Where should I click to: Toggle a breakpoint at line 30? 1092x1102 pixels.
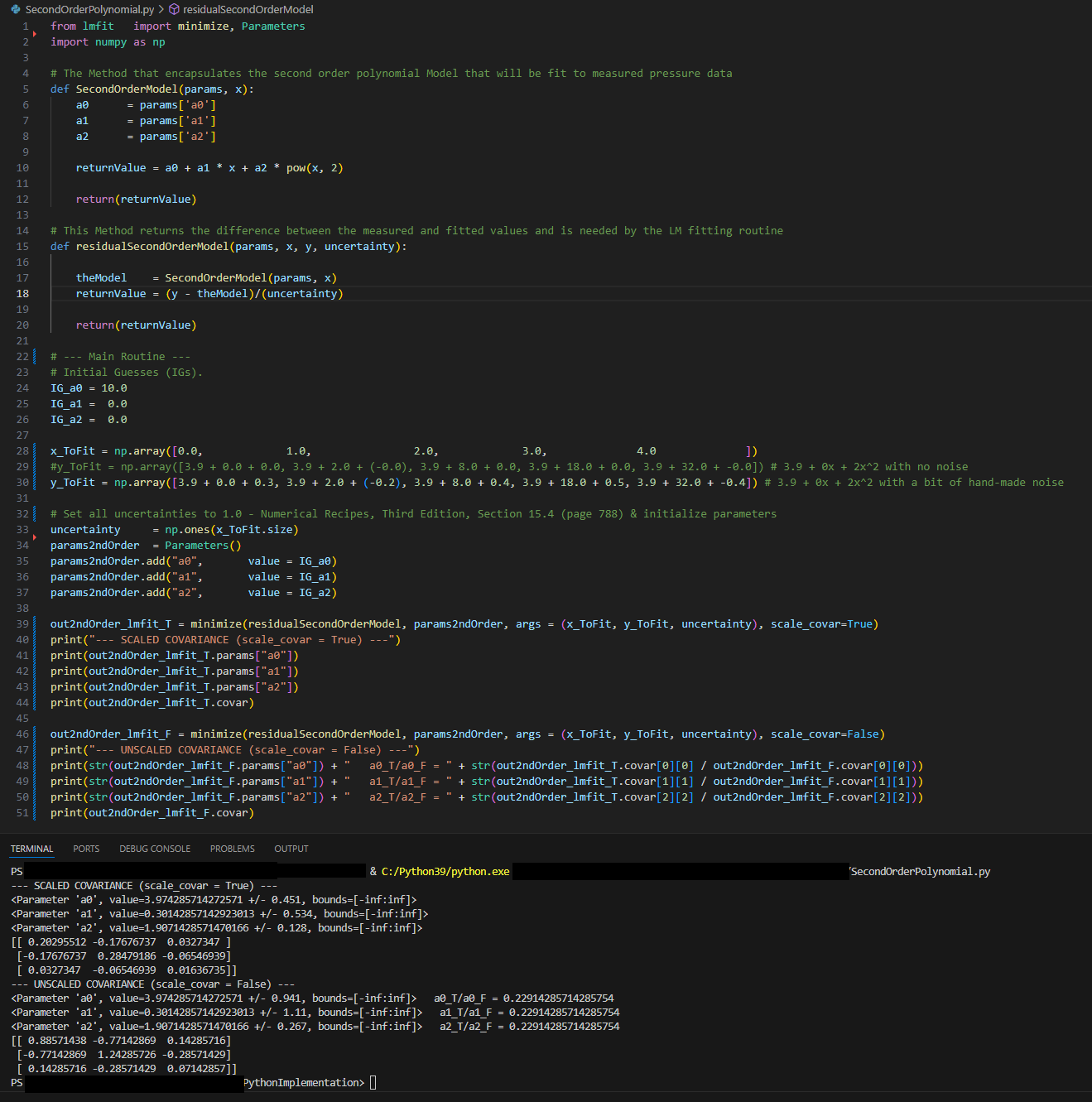[x=12, y=482]
